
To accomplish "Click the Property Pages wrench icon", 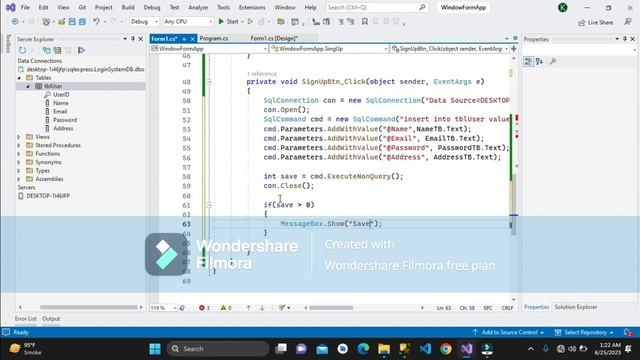I will coord(553,61).
